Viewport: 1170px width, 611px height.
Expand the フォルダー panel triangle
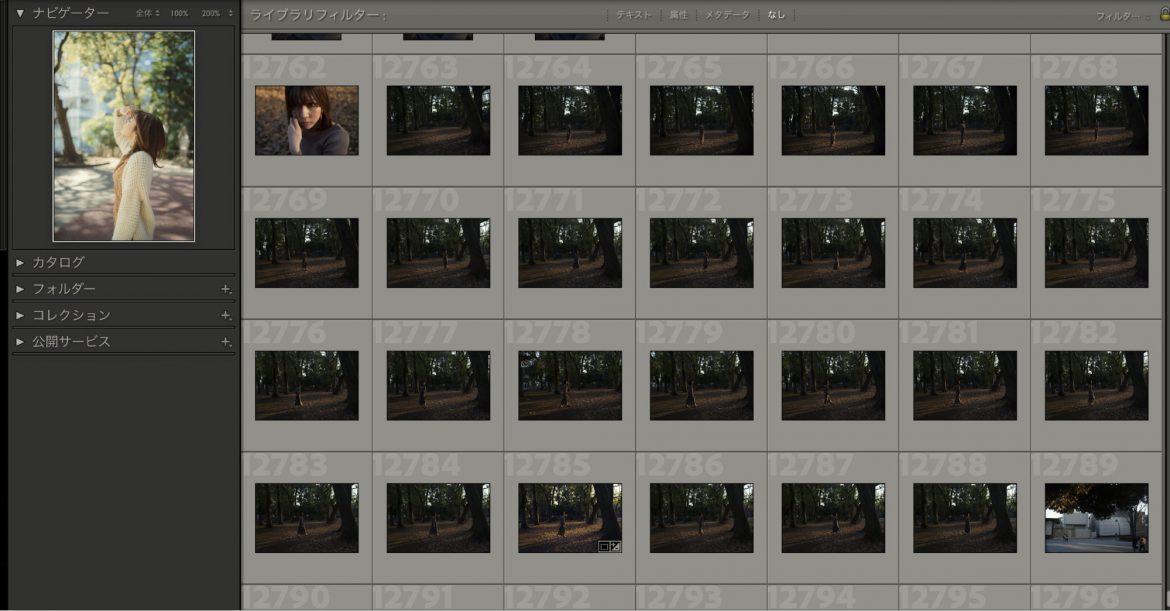[x=20, y=289]
